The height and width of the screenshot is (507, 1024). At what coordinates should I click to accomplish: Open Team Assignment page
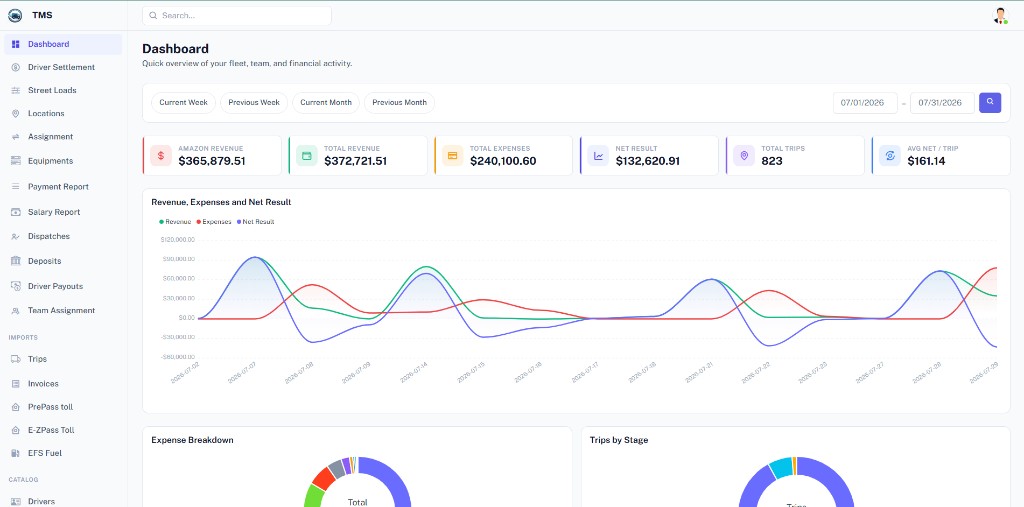63,311
